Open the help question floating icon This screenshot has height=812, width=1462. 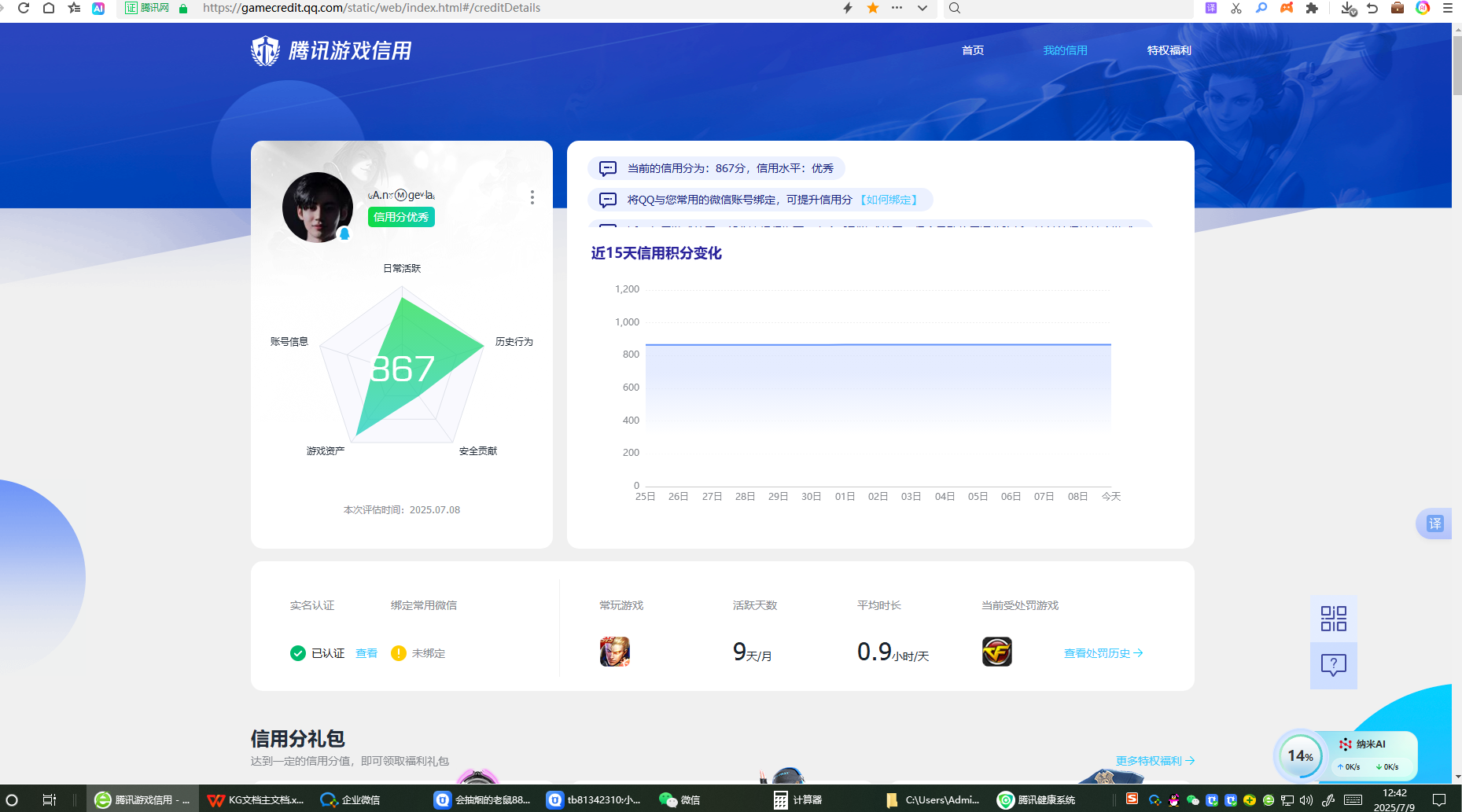[x=1334, y=665]
